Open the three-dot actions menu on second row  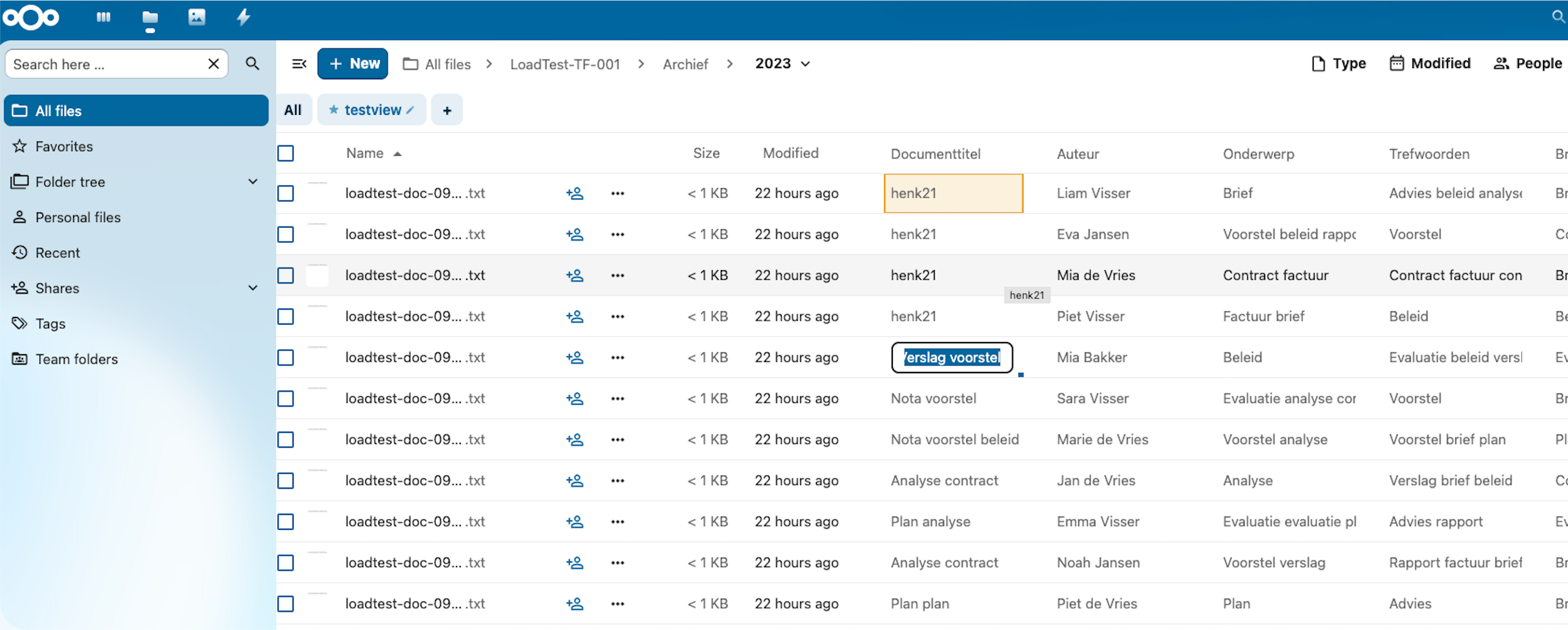pyautogui.click(x=617, y=234)
